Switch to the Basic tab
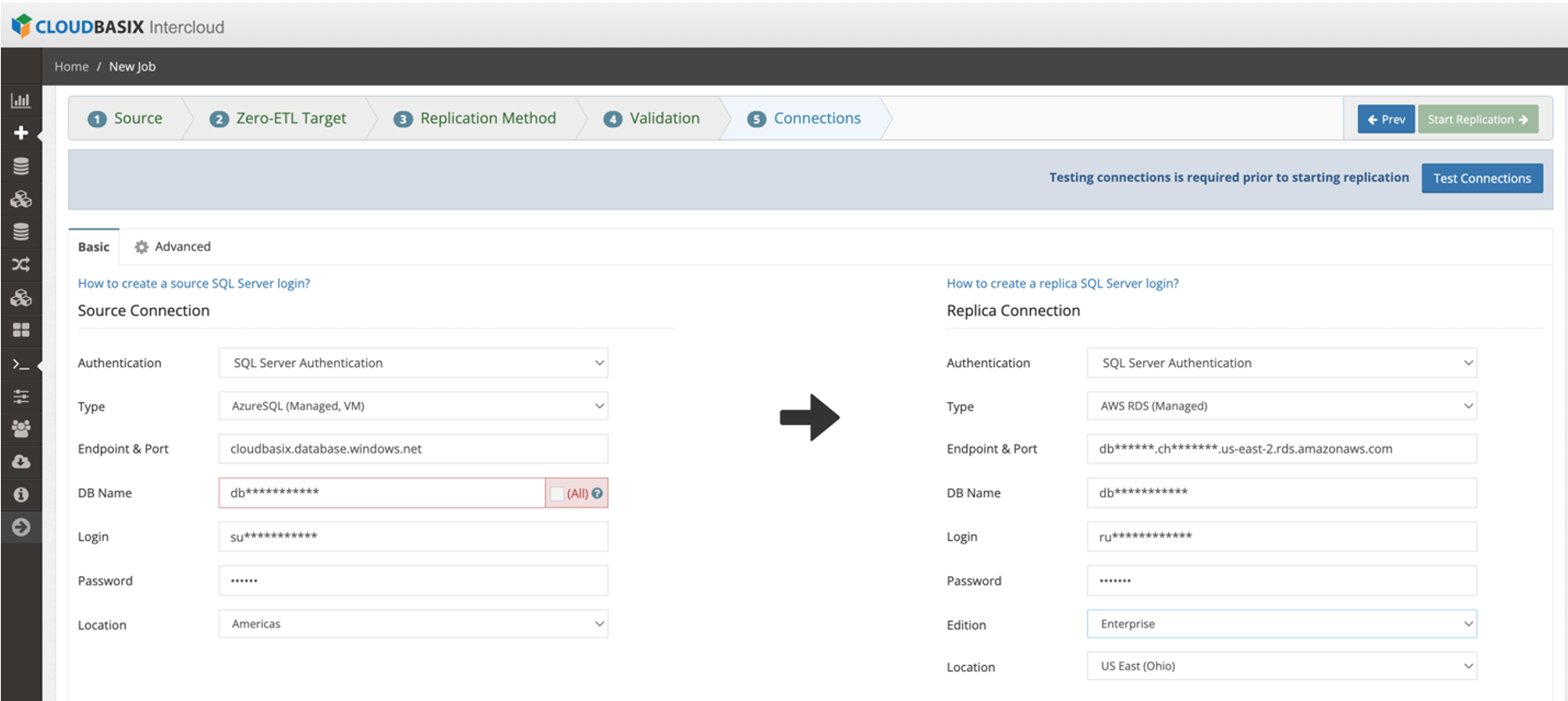Screen dimensions: 1568x701 pyautogui.click(x=94, y=247)
